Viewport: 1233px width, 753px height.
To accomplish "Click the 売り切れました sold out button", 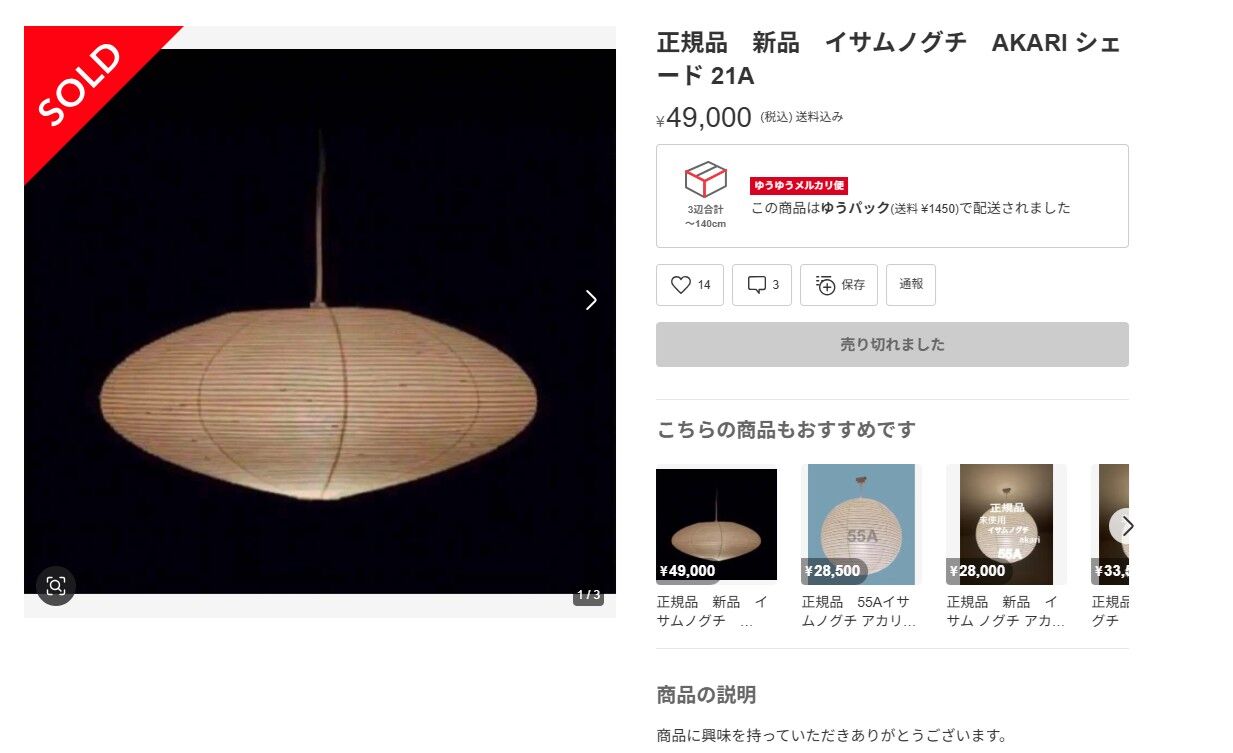I will (x=892, y=344).
